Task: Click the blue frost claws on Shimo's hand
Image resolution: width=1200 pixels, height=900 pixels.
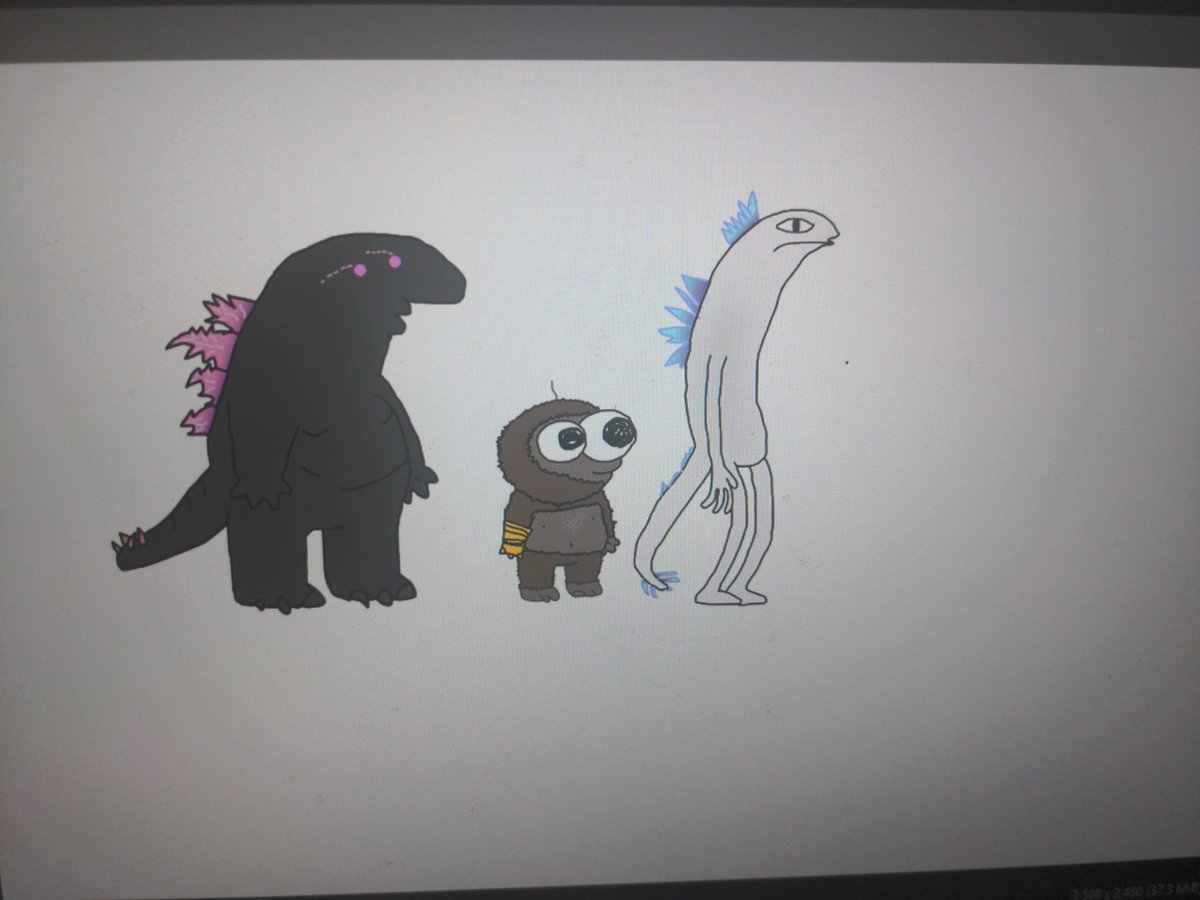Action: pos(660,580)
